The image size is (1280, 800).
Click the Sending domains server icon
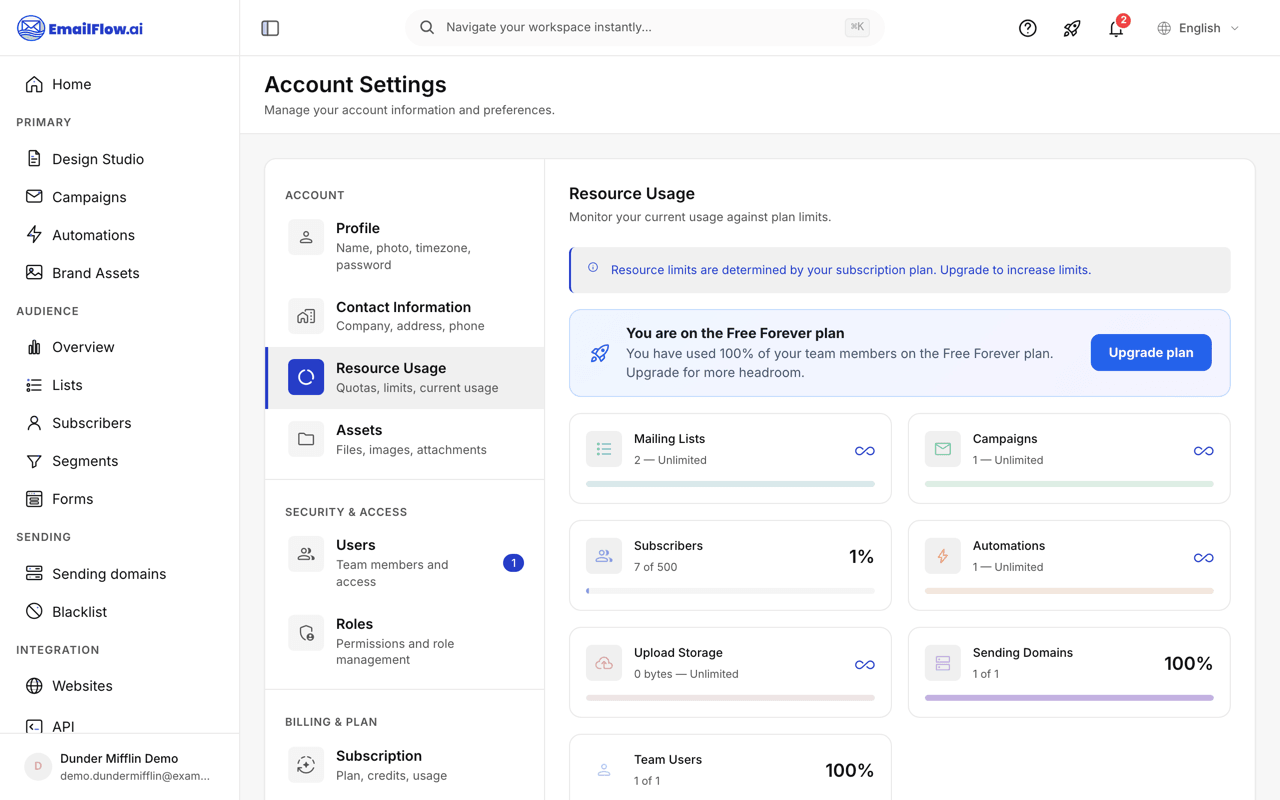coord(34,574)
